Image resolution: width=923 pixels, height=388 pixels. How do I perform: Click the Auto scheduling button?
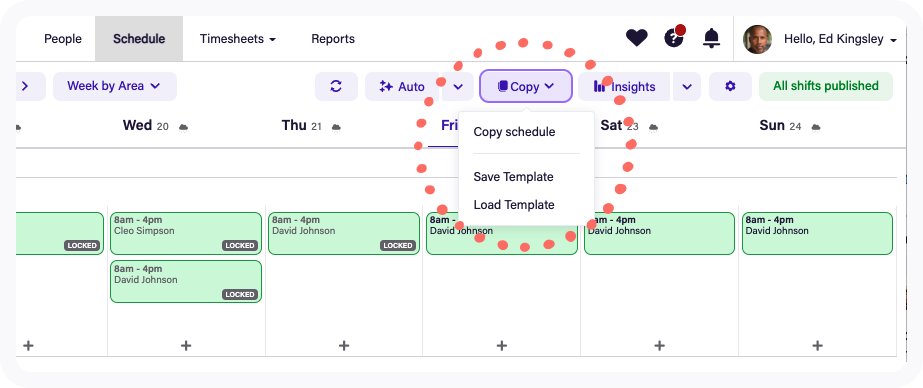402,87
